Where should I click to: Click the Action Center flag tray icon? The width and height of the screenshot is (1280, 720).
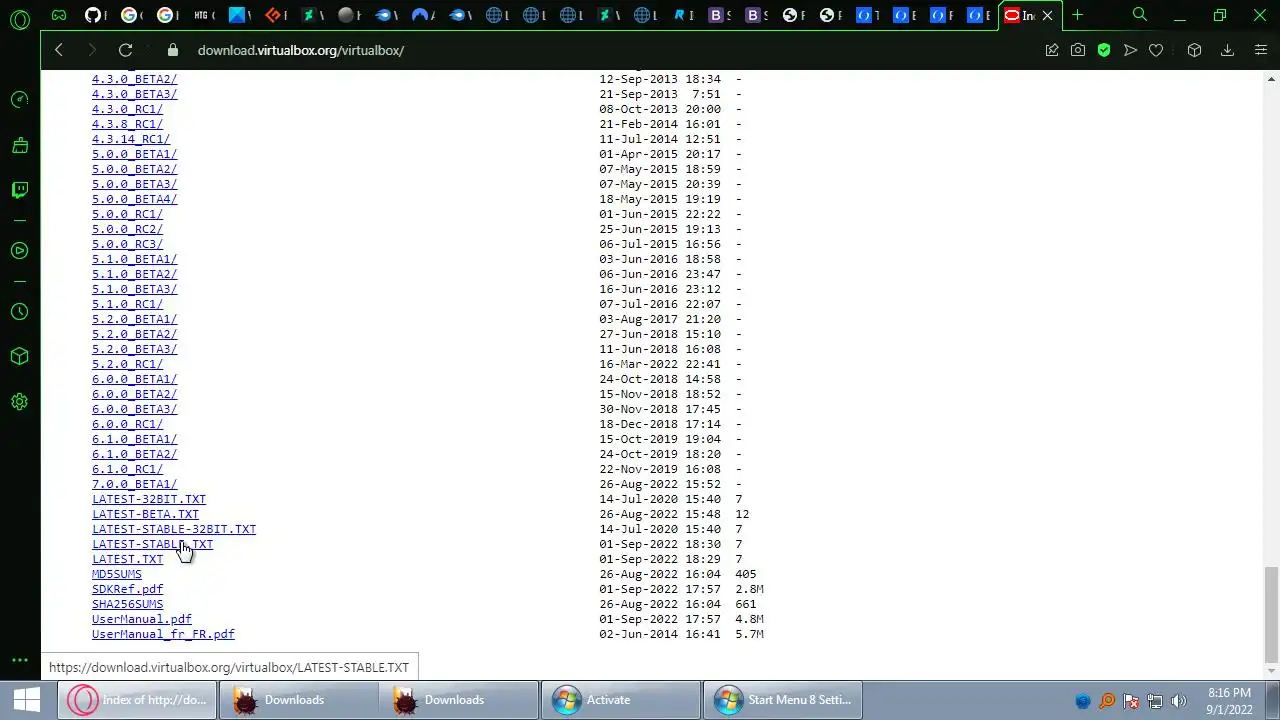(1131, 701)
